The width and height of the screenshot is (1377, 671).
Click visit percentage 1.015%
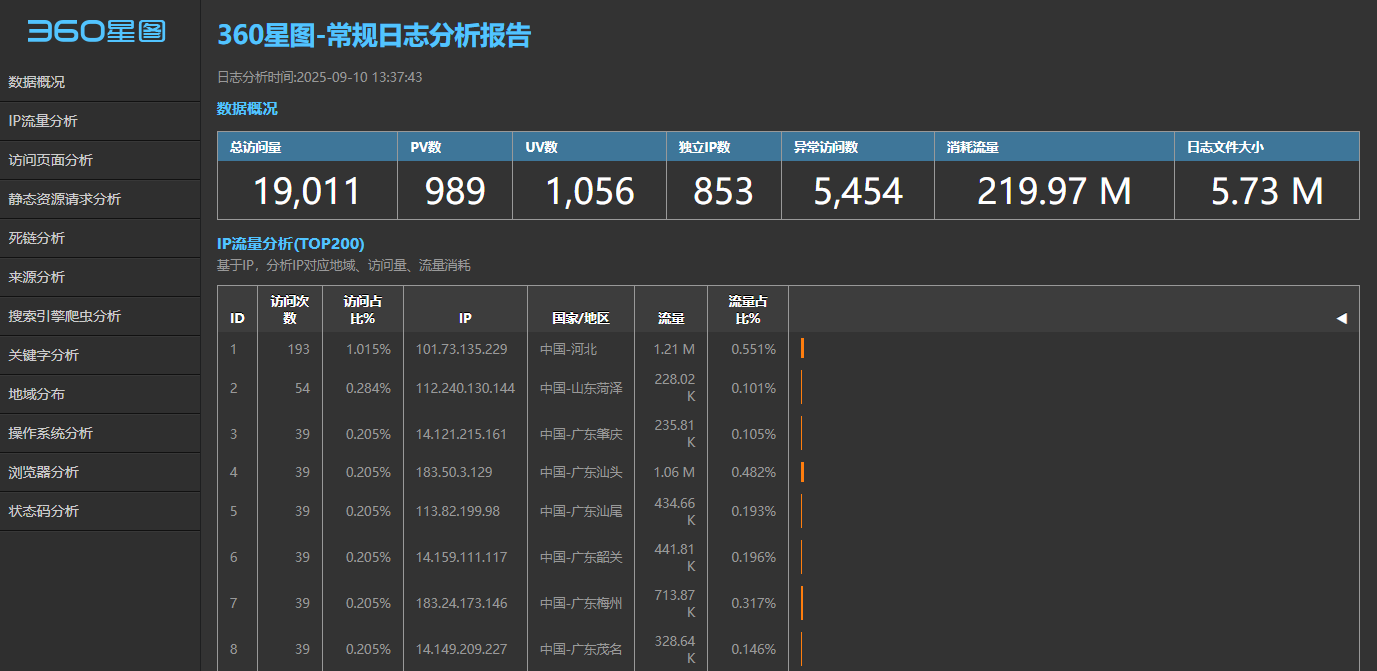(368, 349)
